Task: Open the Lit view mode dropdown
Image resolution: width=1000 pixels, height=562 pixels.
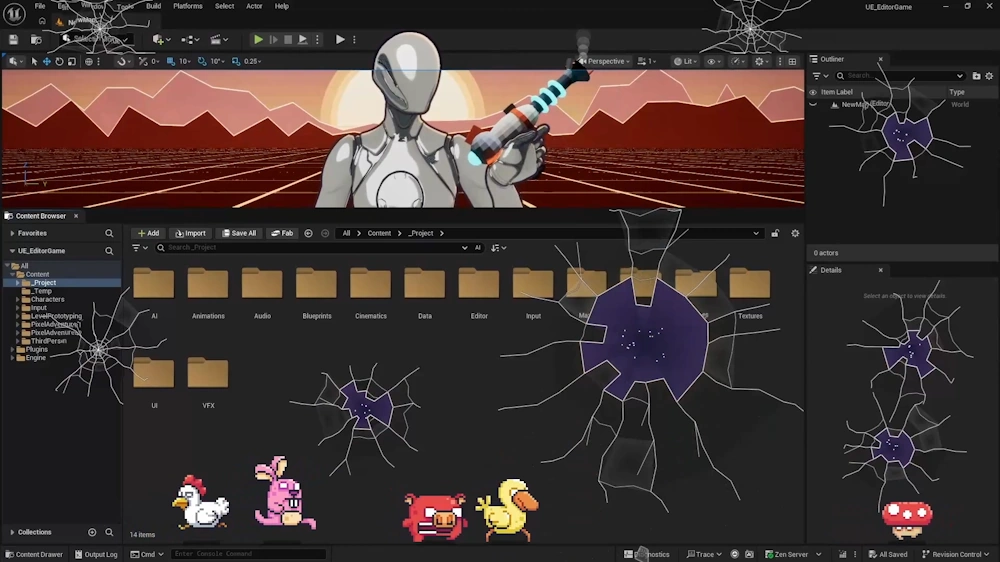Action: [x=686, y=61]
